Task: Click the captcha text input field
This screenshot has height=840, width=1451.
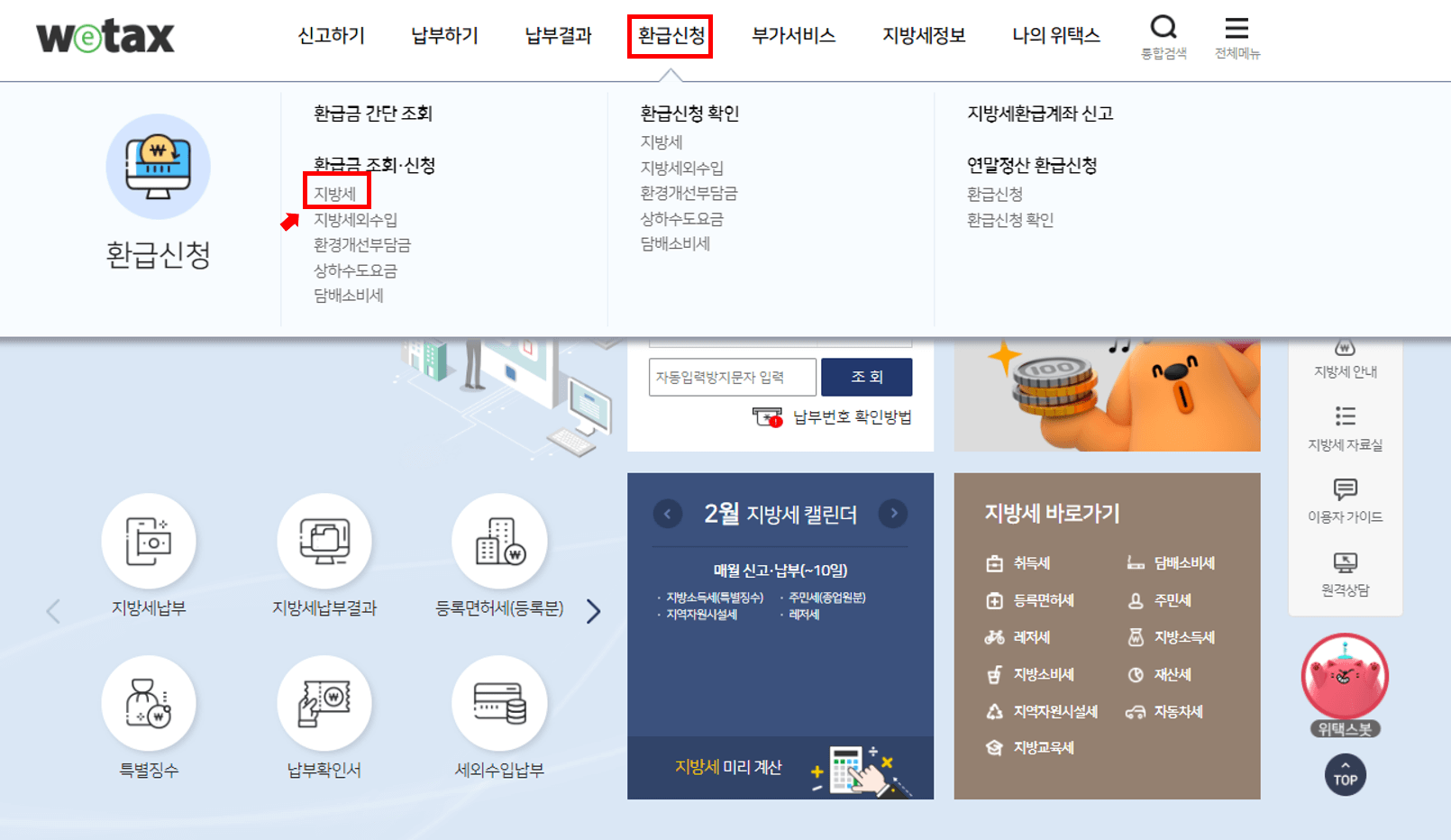Action: [732, 377]
